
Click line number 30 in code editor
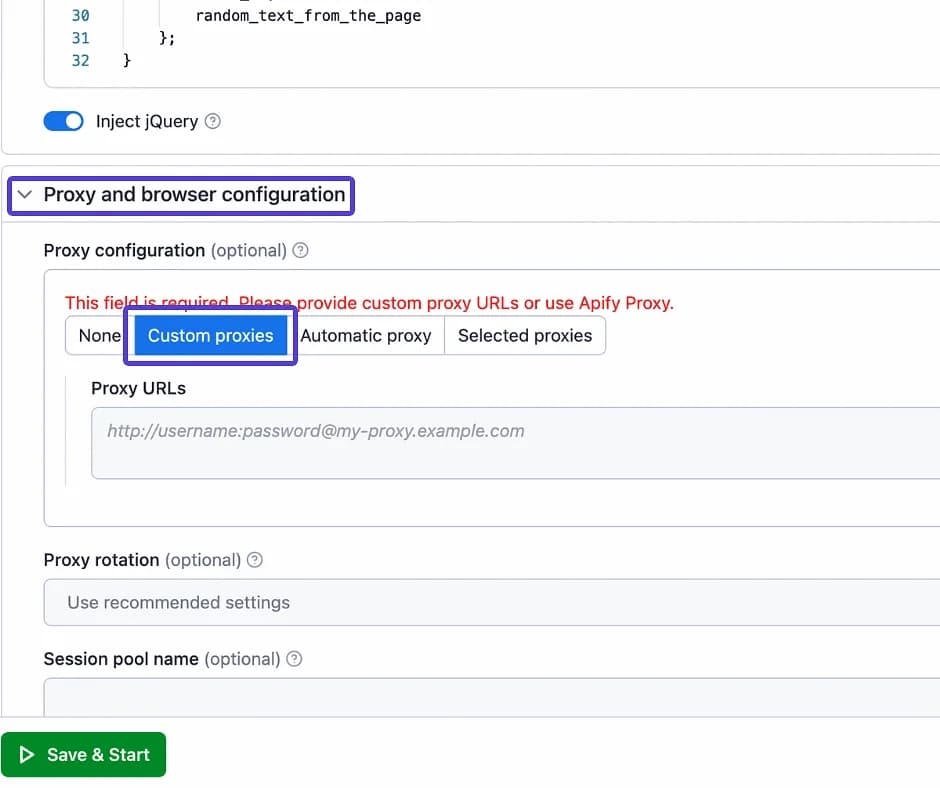pos(80,16)
